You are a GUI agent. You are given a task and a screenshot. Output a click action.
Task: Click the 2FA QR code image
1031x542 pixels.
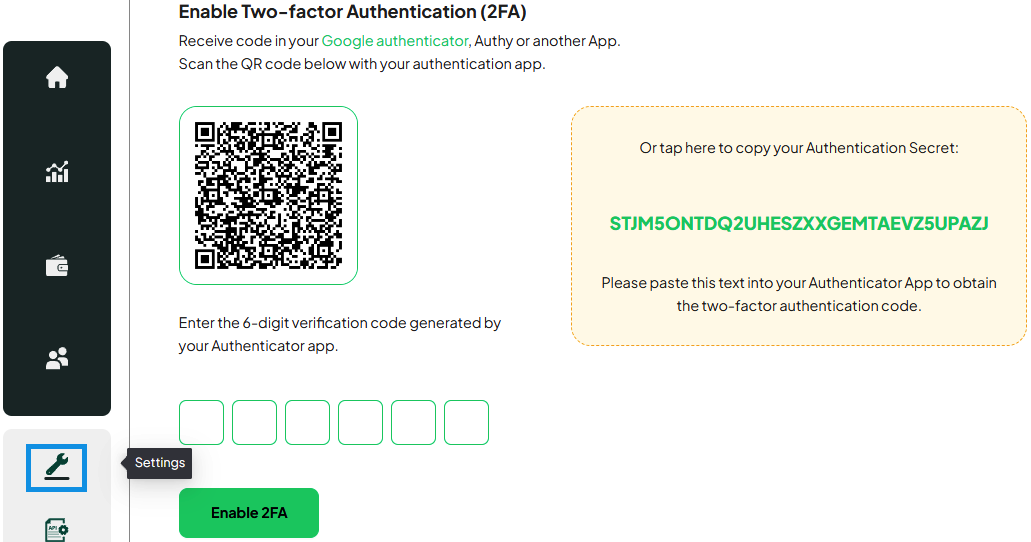pyautogui.click(x=268, y=195)
